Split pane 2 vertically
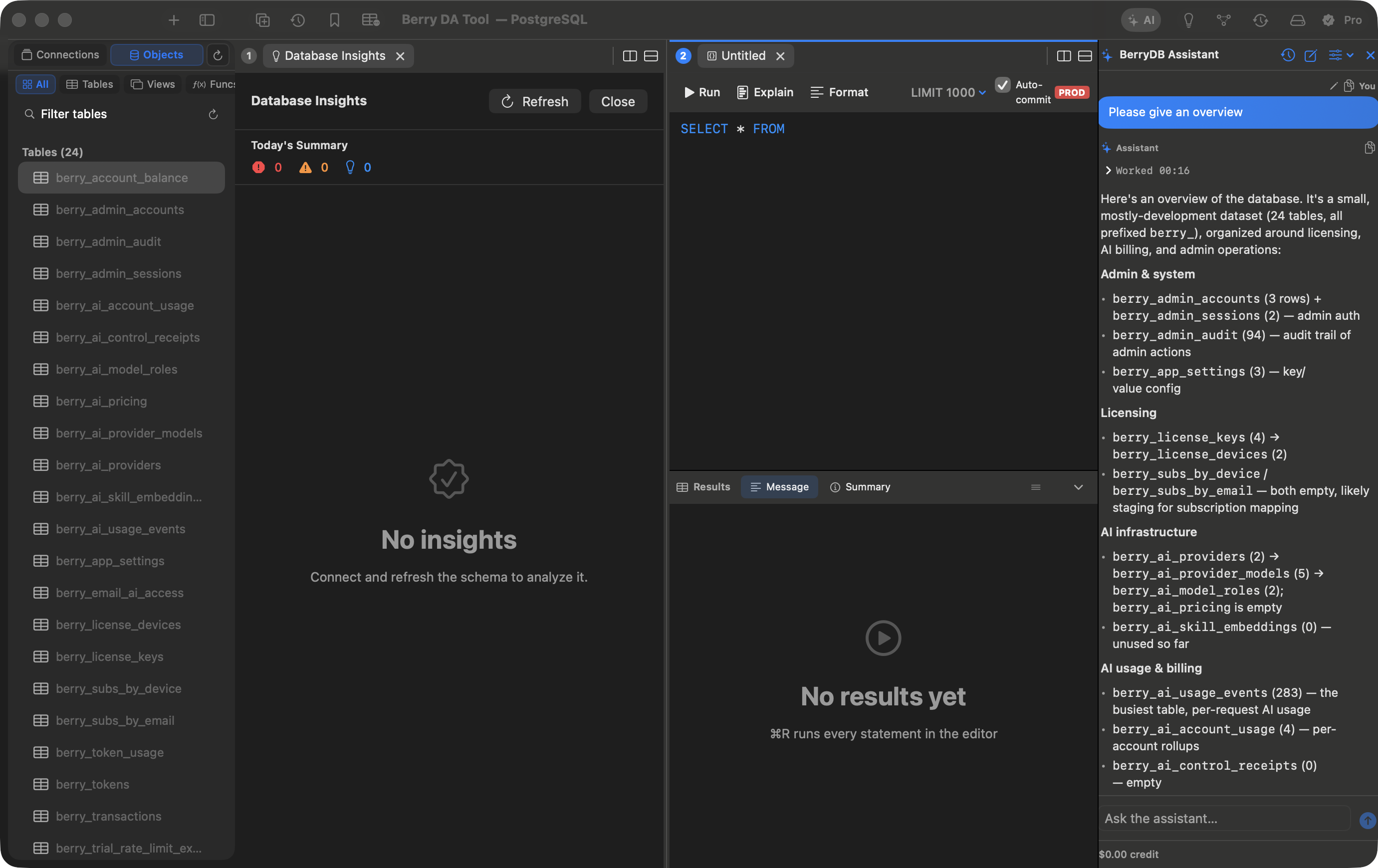Screen dimensions: 1378x868 point(1064,56)
